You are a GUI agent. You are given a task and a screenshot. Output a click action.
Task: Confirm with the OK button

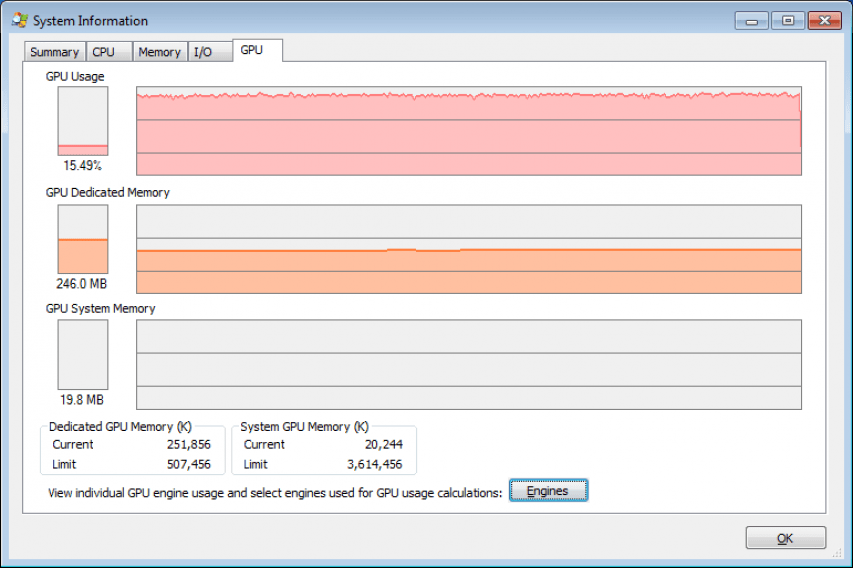click(786, 538)
